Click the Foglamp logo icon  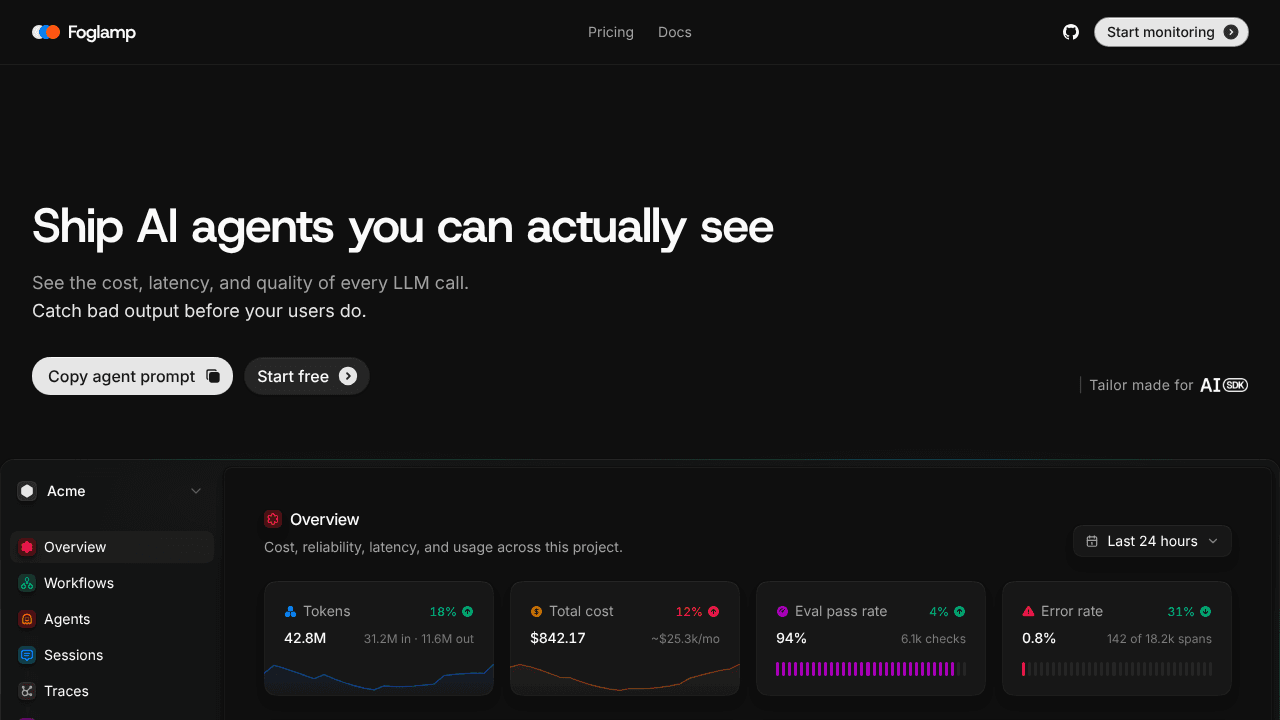[46, 32]
